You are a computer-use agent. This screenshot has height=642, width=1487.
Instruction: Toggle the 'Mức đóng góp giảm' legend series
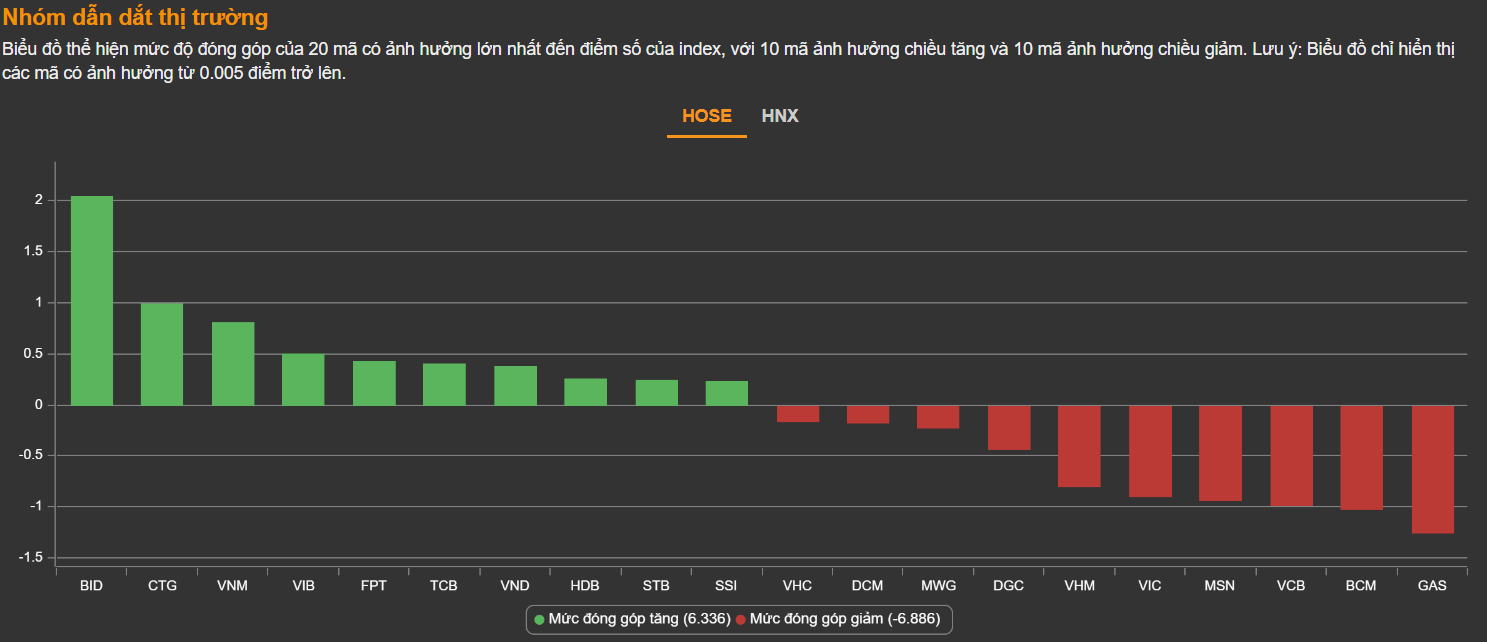[844, 619]
